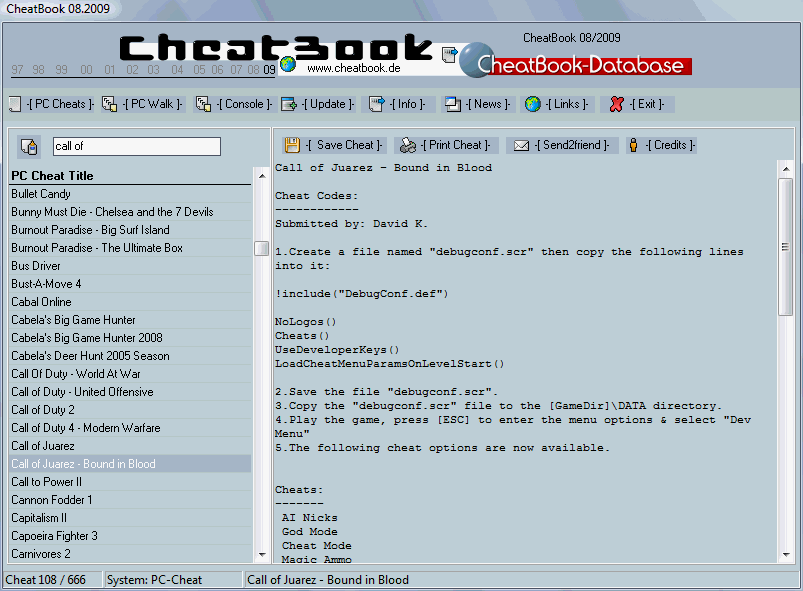Viewport: 803px width, 591px height.
Task: Click the blue sphere CheatBook-Database logo
Action: (477, 60)
